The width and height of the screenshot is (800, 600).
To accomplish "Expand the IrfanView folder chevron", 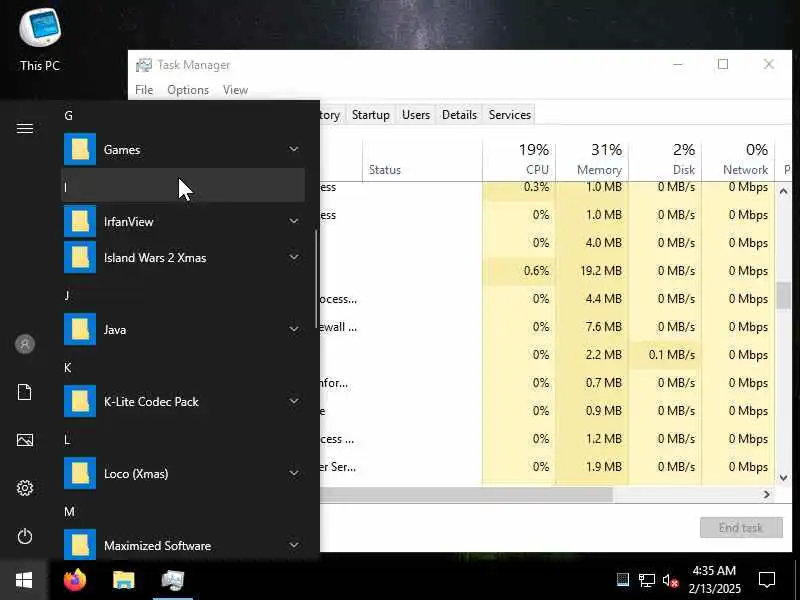I will (294, 221).
